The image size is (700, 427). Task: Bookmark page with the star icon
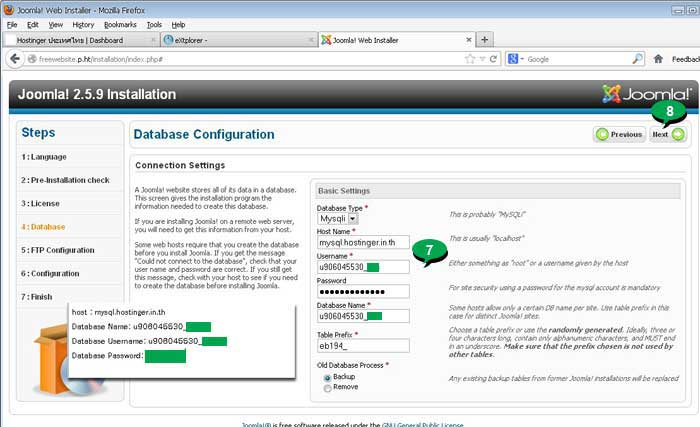(470, 59)
